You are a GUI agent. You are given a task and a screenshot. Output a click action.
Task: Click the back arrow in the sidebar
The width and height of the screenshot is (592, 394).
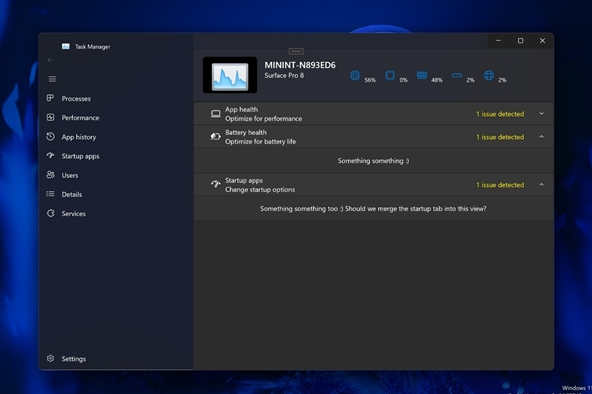(x=50, y=60)
